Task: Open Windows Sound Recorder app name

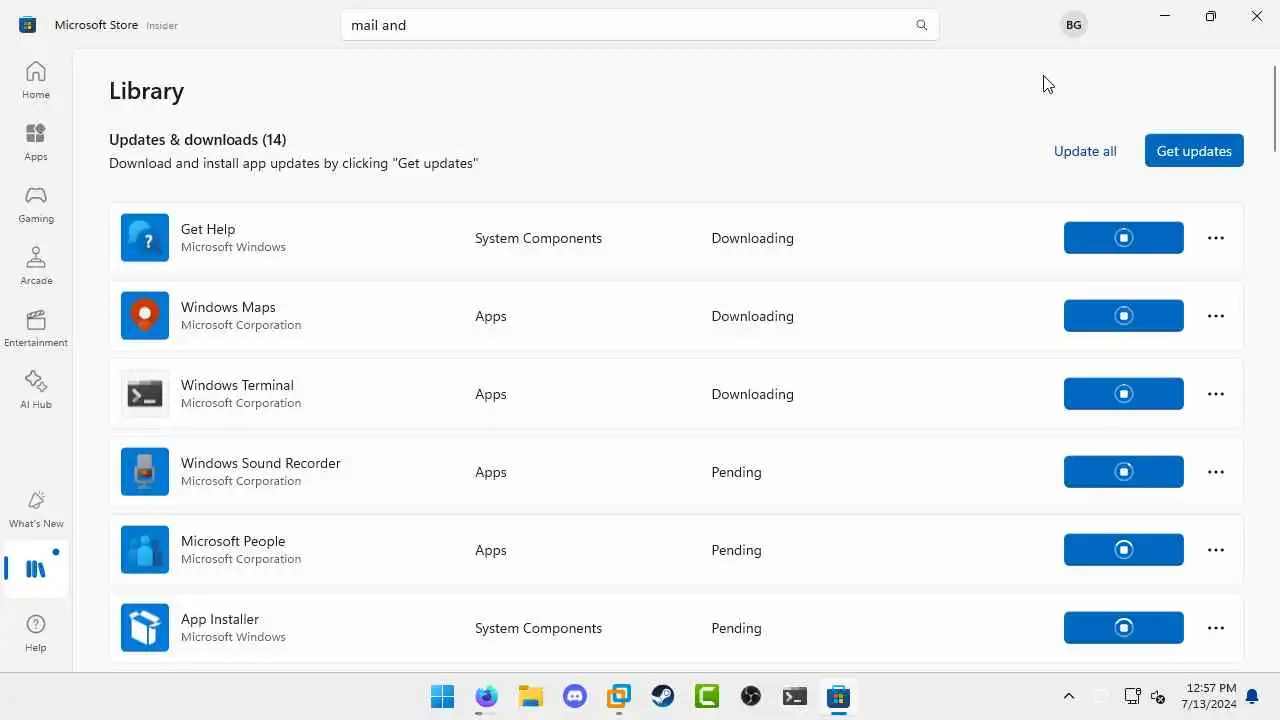Action: click(261, 463)
